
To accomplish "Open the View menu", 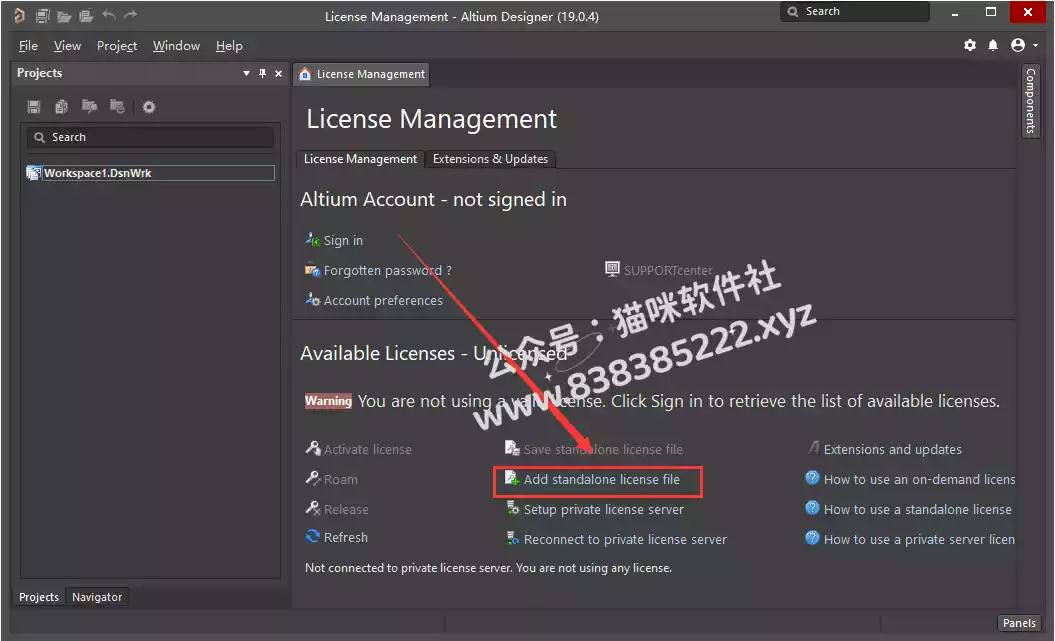I will [67, 46].
